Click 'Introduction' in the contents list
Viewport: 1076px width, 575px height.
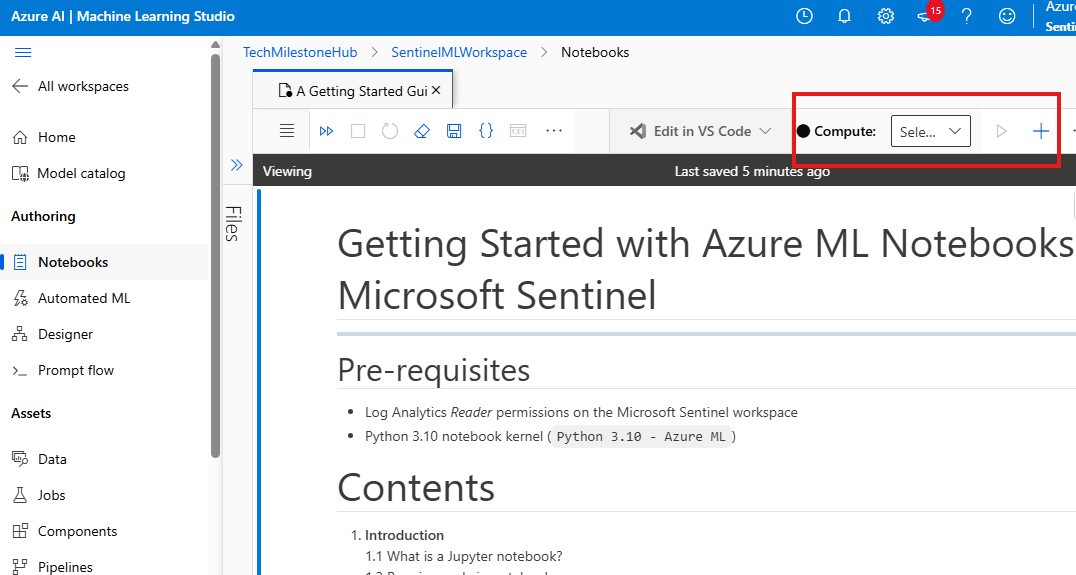[x=404, y=535]
